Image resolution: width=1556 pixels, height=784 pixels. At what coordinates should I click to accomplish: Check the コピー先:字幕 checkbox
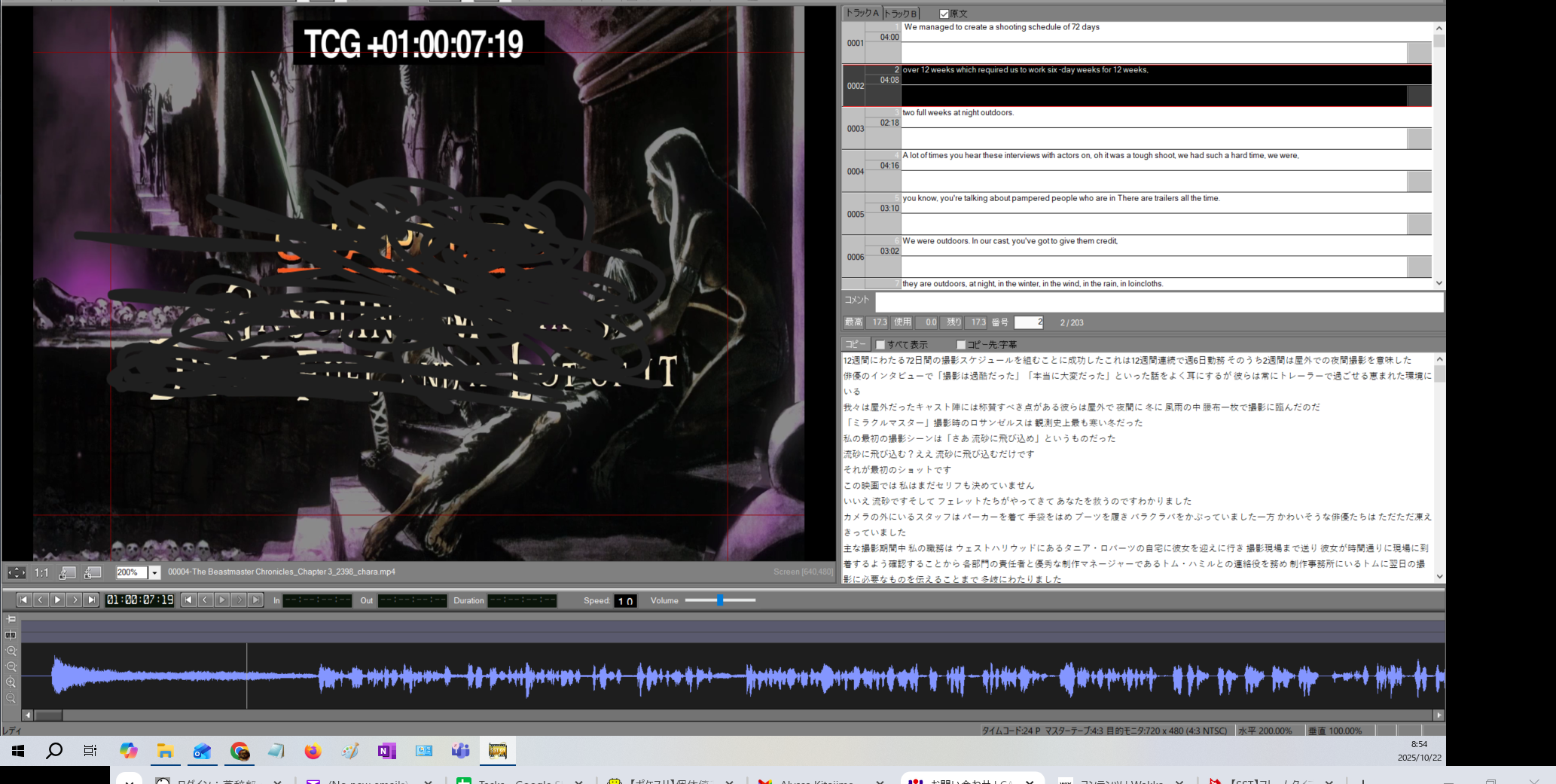tap(961, 345)
